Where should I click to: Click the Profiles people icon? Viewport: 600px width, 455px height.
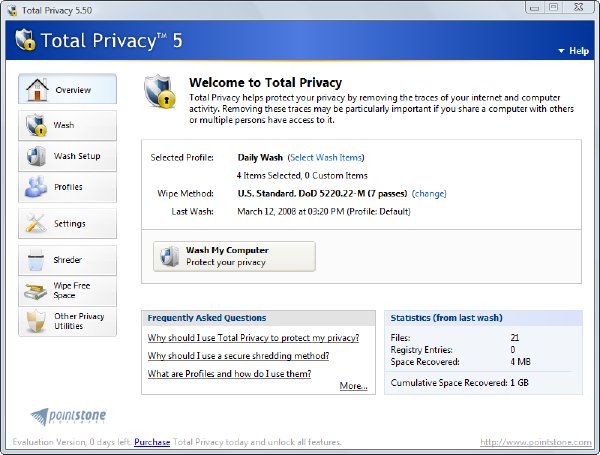pyautogui.click(x=36, y=187)
